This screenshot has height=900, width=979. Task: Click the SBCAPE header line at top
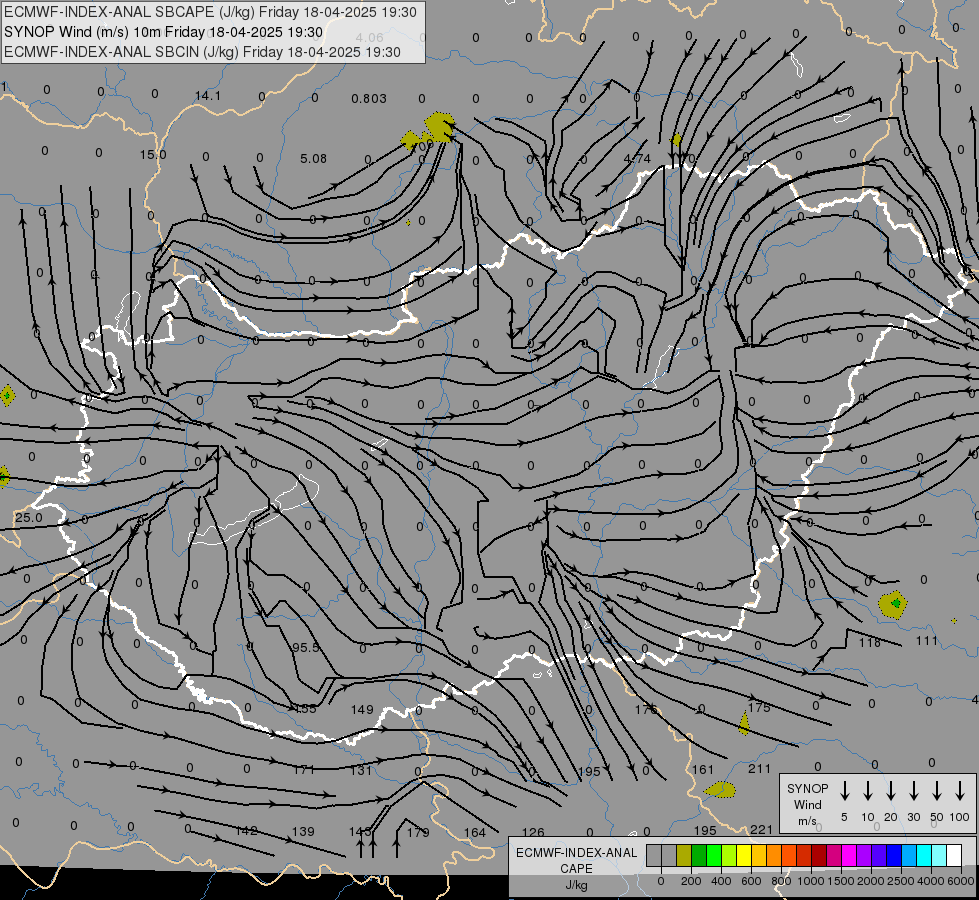210,12
